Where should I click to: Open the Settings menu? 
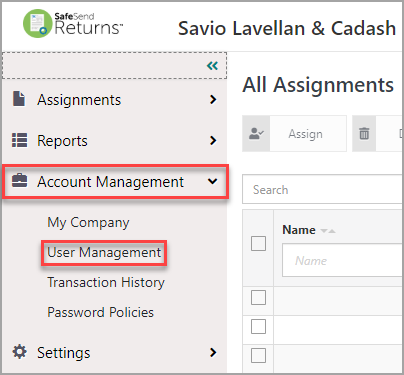coord(64,353)
